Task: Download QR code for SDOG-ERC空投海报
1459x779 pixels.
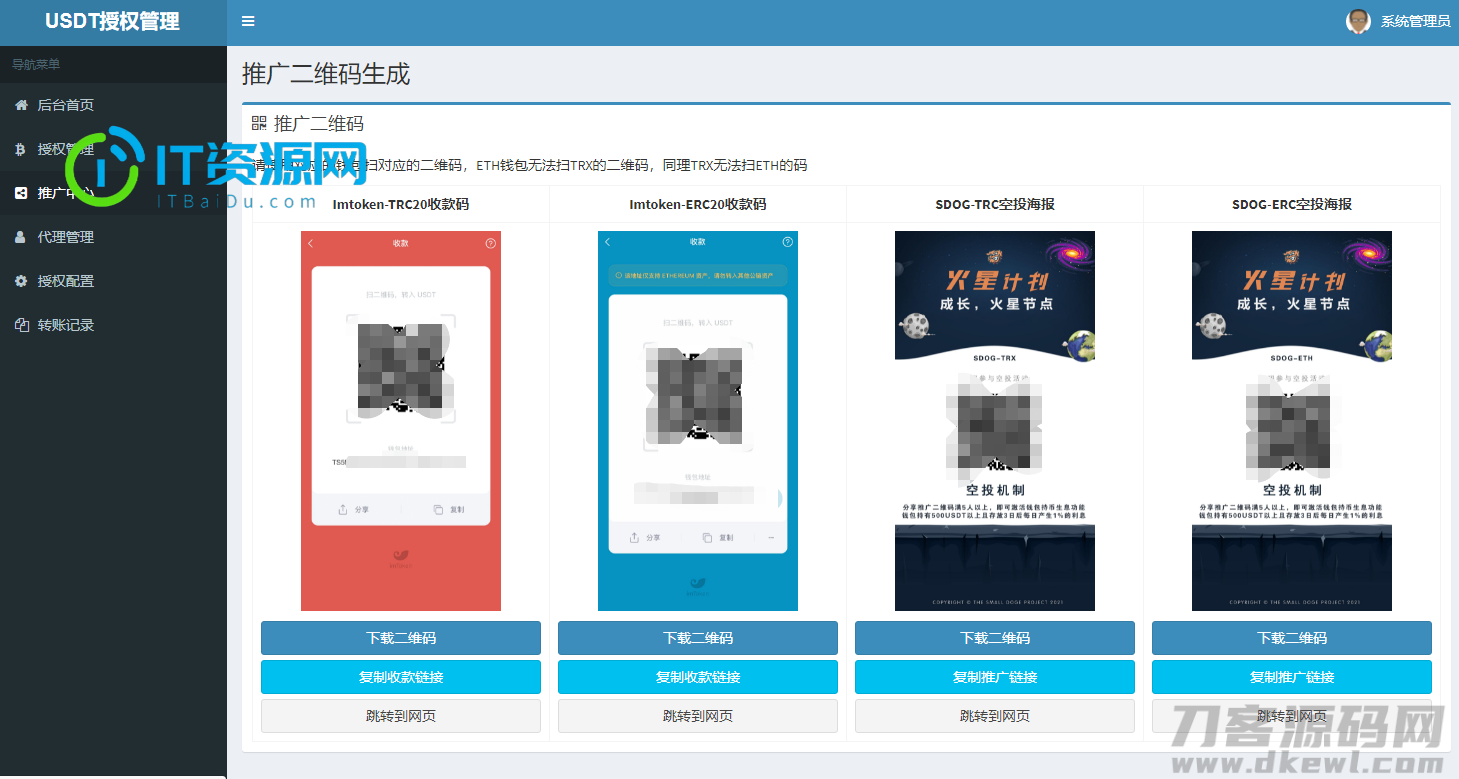Action: [1292, 638]
